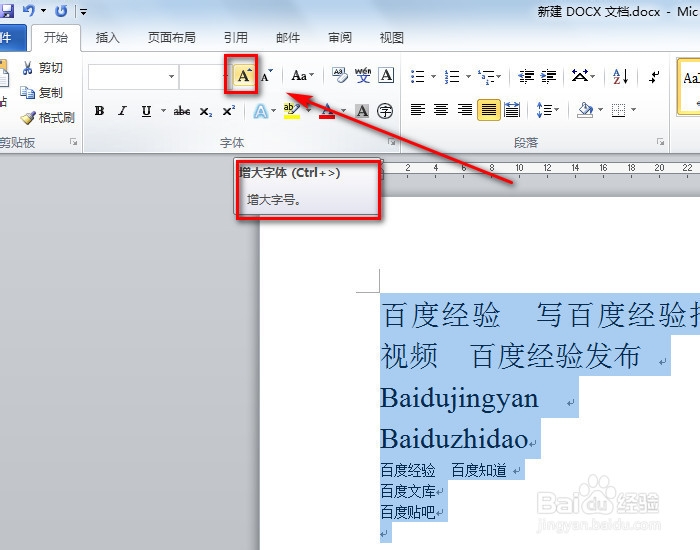
Task: Click Cut (剪切)
Action: (x=42, y=68)
